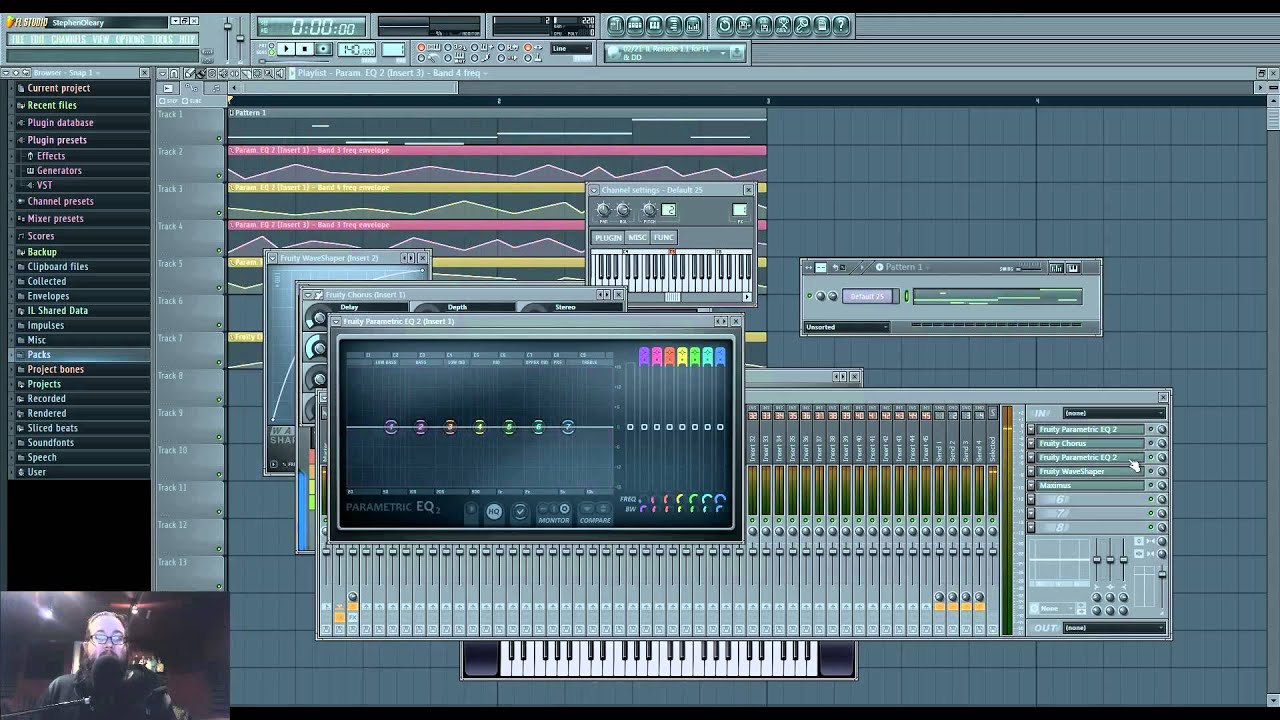Disable the Maximus effect slot LED
Image resolution: width=1280 pixels, height=720 pixels.
click(x=1150, y=485)
